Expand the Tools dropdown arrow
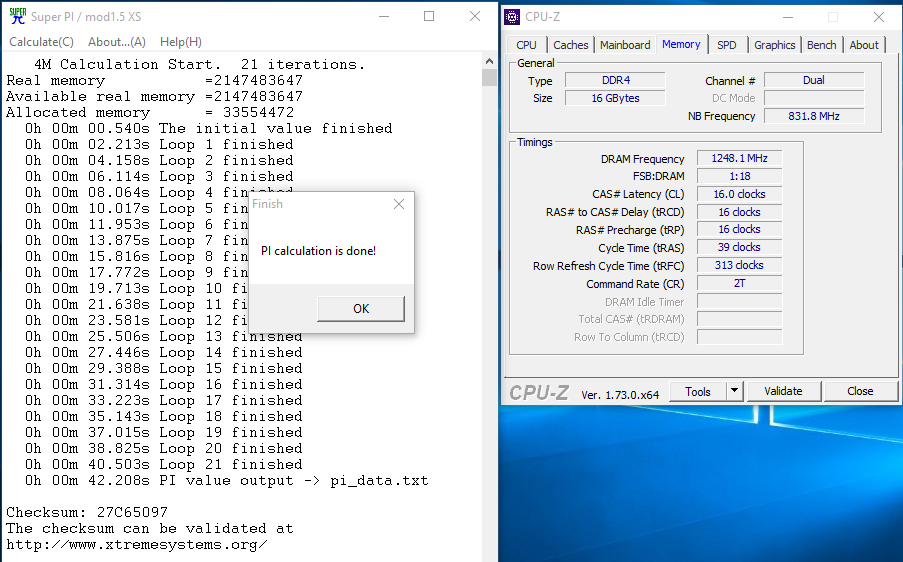The image size is (903, 562). (734, 392)
